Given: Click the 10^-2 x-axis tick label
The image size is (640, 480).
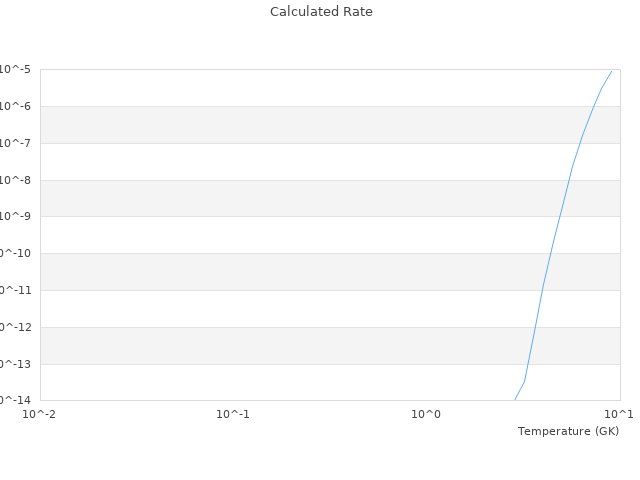Looking at the screenshot, I should 40,414.
